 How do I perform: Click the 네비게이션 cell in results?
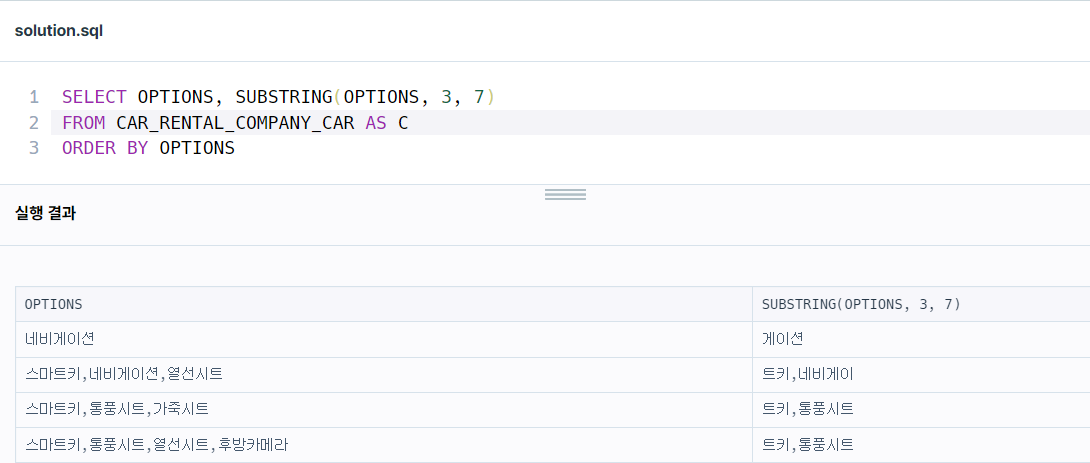click(384, 339)
